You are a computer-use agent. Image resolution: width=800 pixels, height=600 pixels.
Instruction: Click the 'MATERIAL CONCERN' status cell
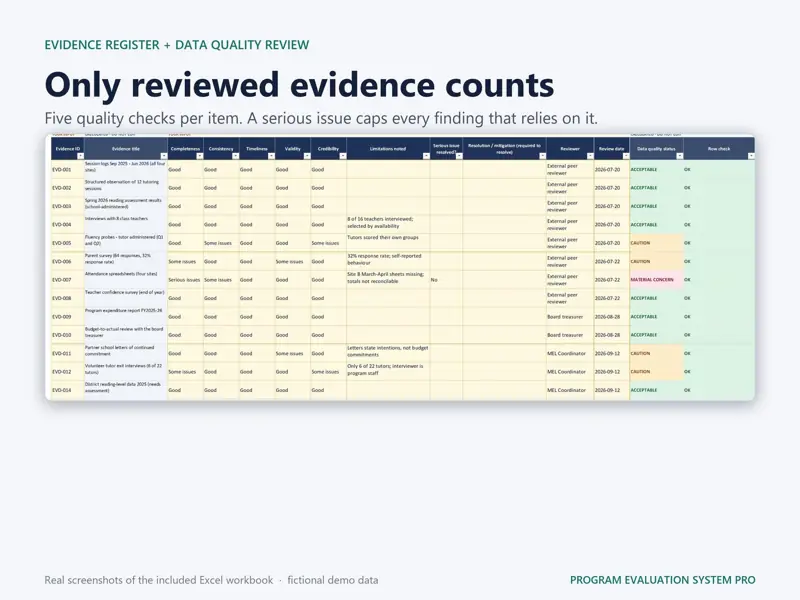[x=656, y=280]
